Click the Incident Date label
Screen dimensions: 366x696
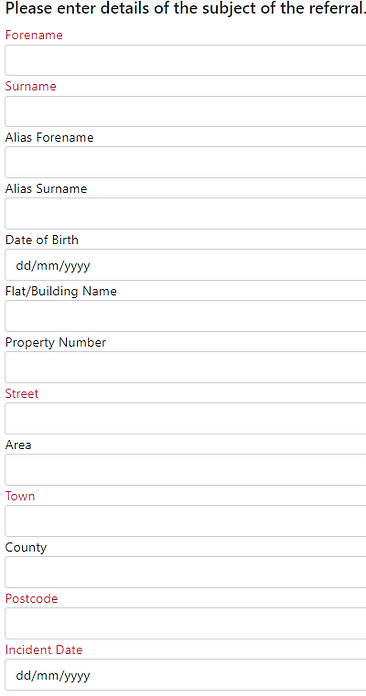click(44, 650)
